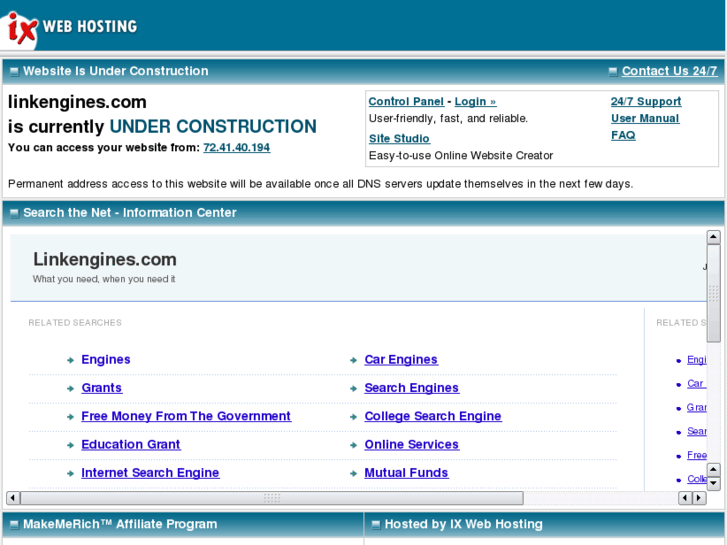Click horizontal scrollbar left arrow at far left
The height and width of the screenshot is (545, 727).
[x=13, y=498]
